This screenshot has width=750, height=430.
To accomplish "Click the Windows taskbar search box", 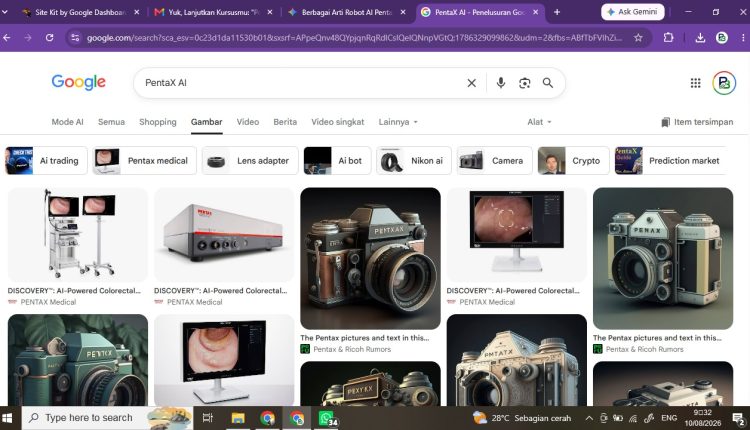I will 108,418.
